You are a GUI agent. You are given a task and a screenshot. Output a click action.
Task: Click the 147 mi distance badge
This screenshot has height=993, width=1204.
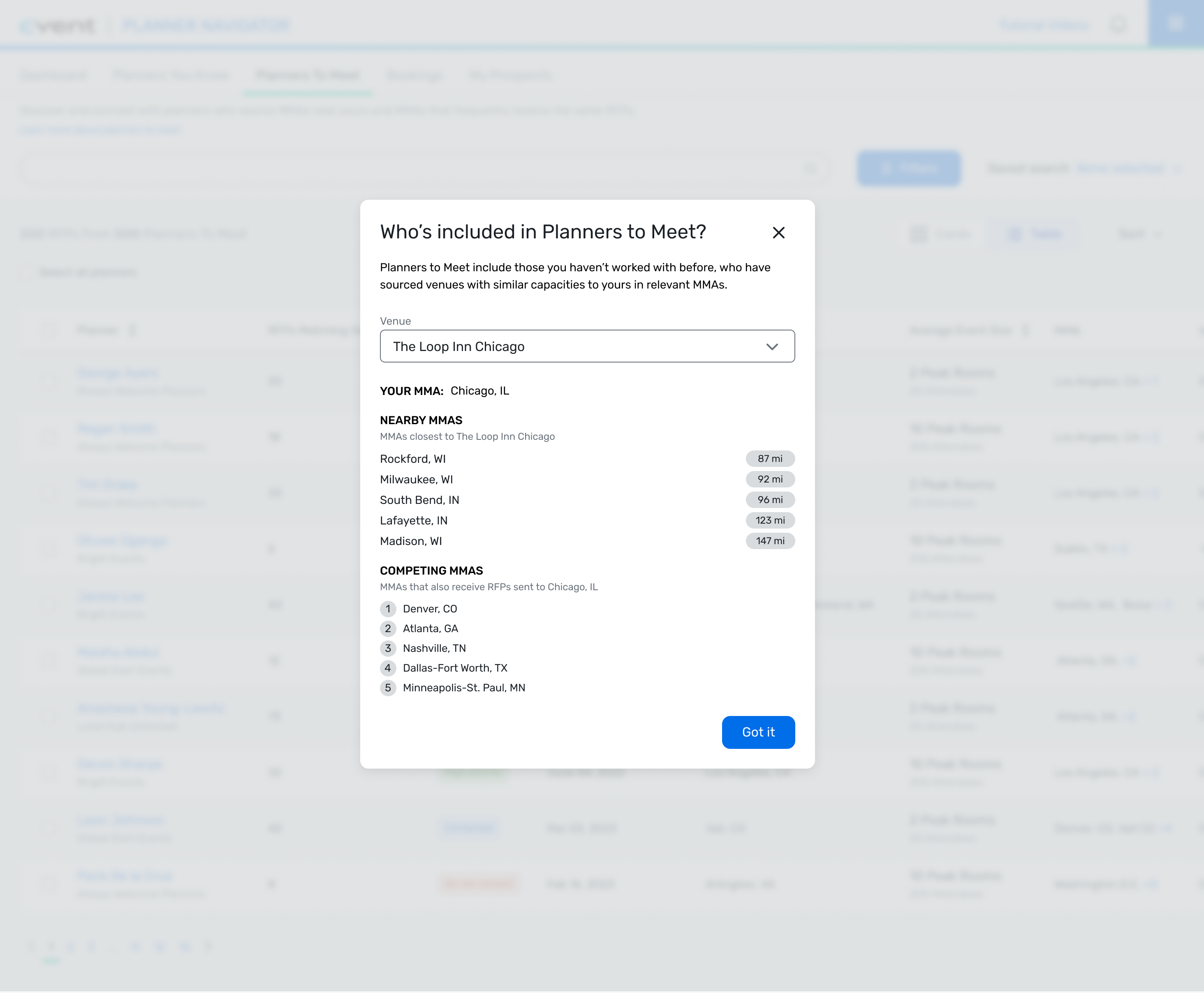click(770, 541)
